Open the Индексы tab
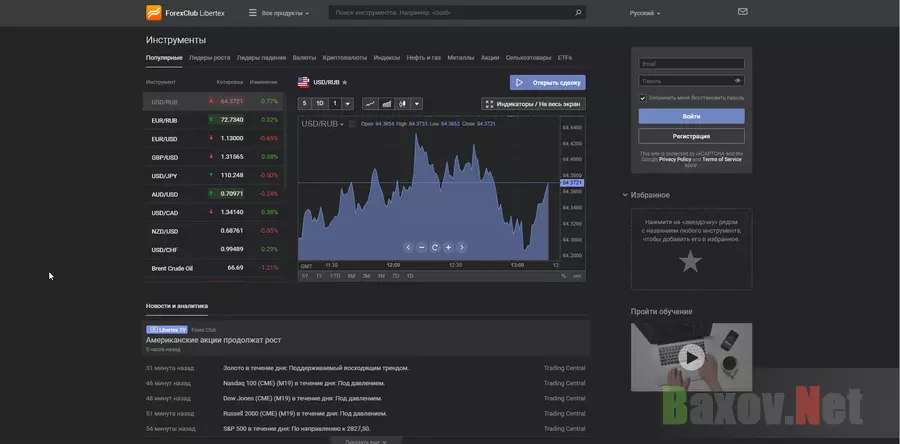The height and width of the screenshot is (444, 900). tap(387, 57)
